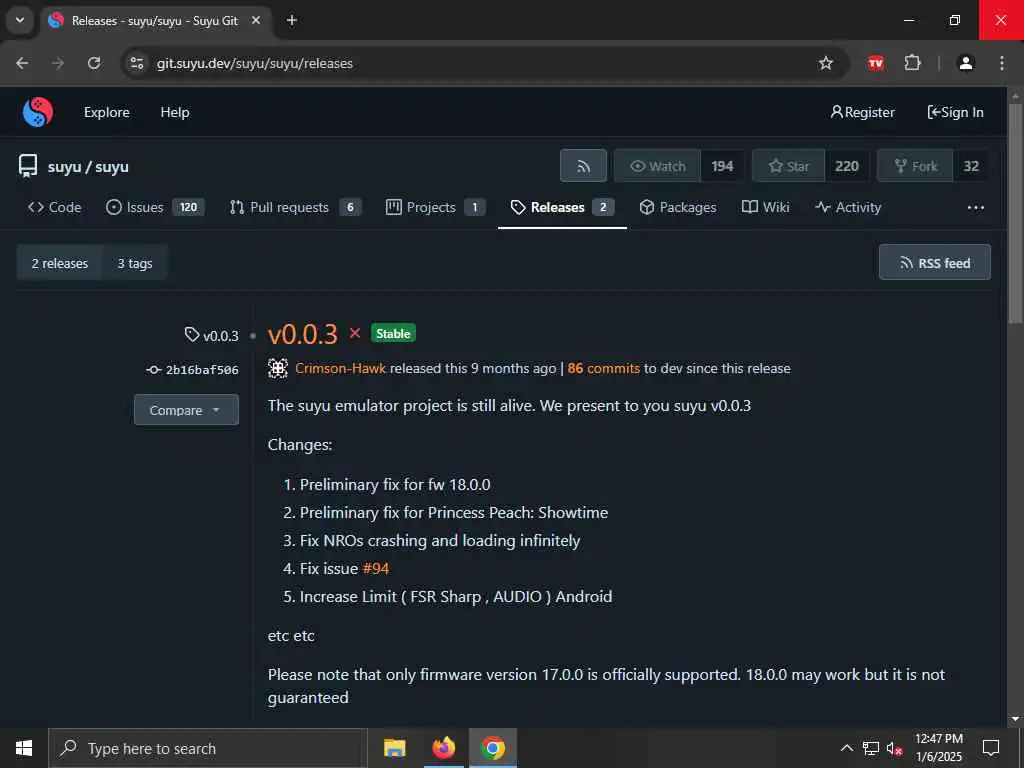Bookmark this page with the star icon
This screenshot has height=768, width=1024.
(x=825, y=63)
